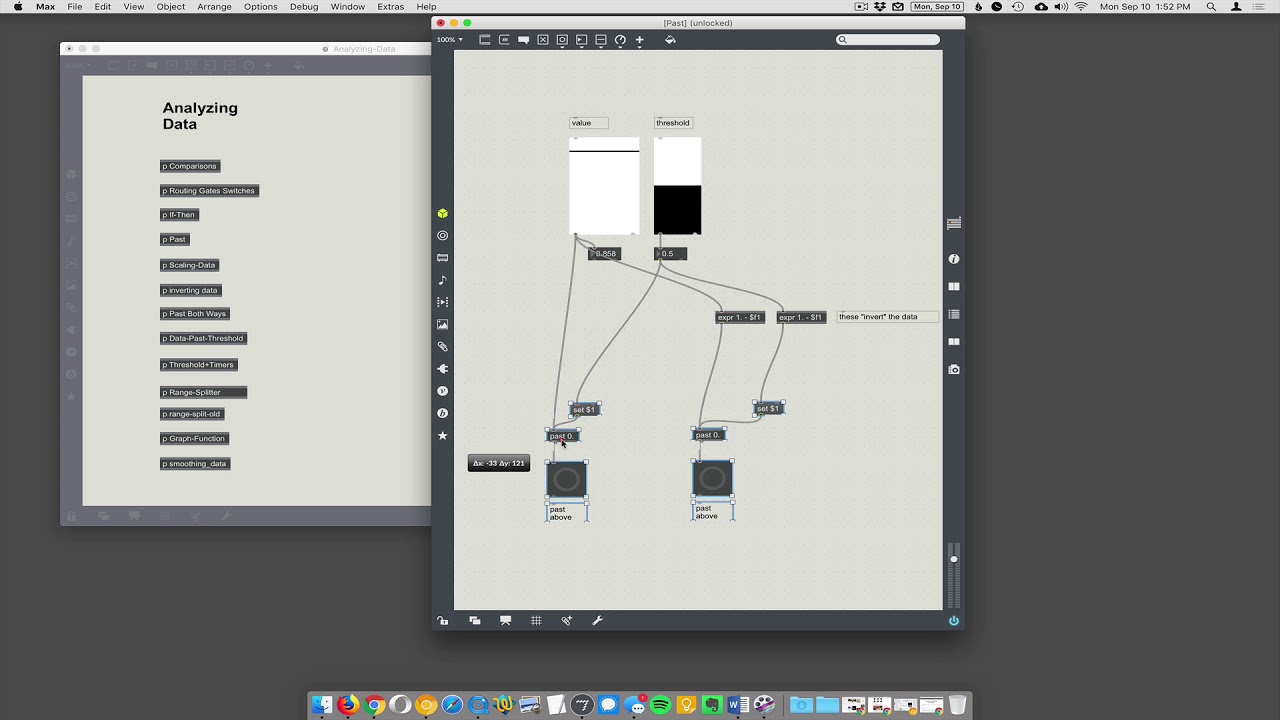Open the Objects browser cube icon in left toolbar
The height and width of the screenshot is (720, 1280).
click(443, 214)
